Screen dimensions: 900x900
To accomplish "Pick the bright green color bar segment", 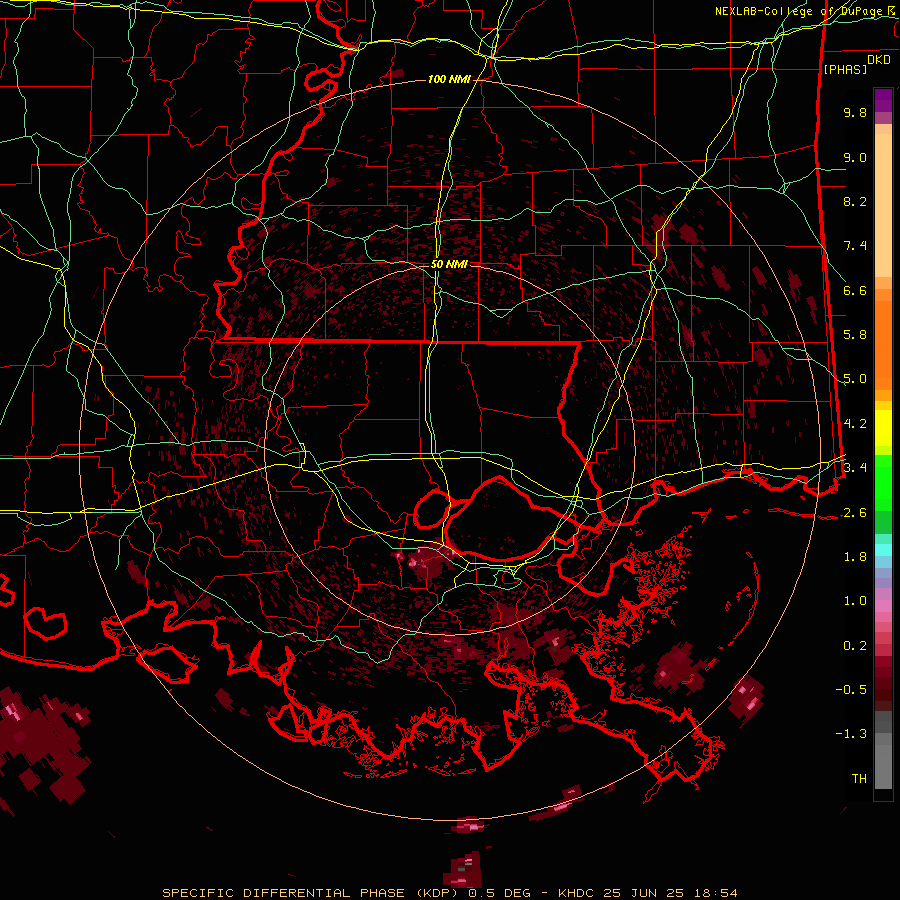I will click(883, 482).
